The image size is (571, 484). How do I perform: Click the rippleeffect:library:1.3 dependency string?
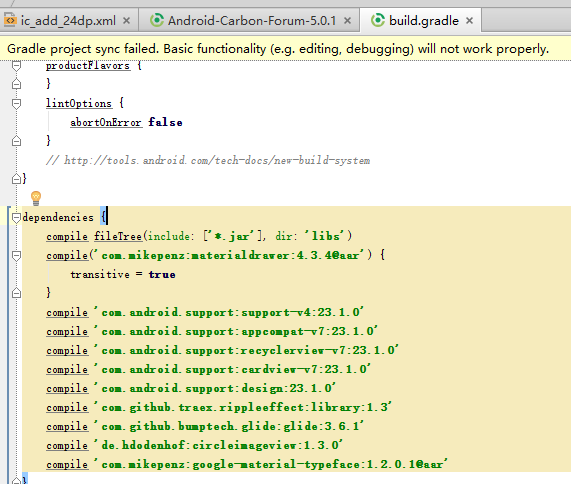pos(243,407)
